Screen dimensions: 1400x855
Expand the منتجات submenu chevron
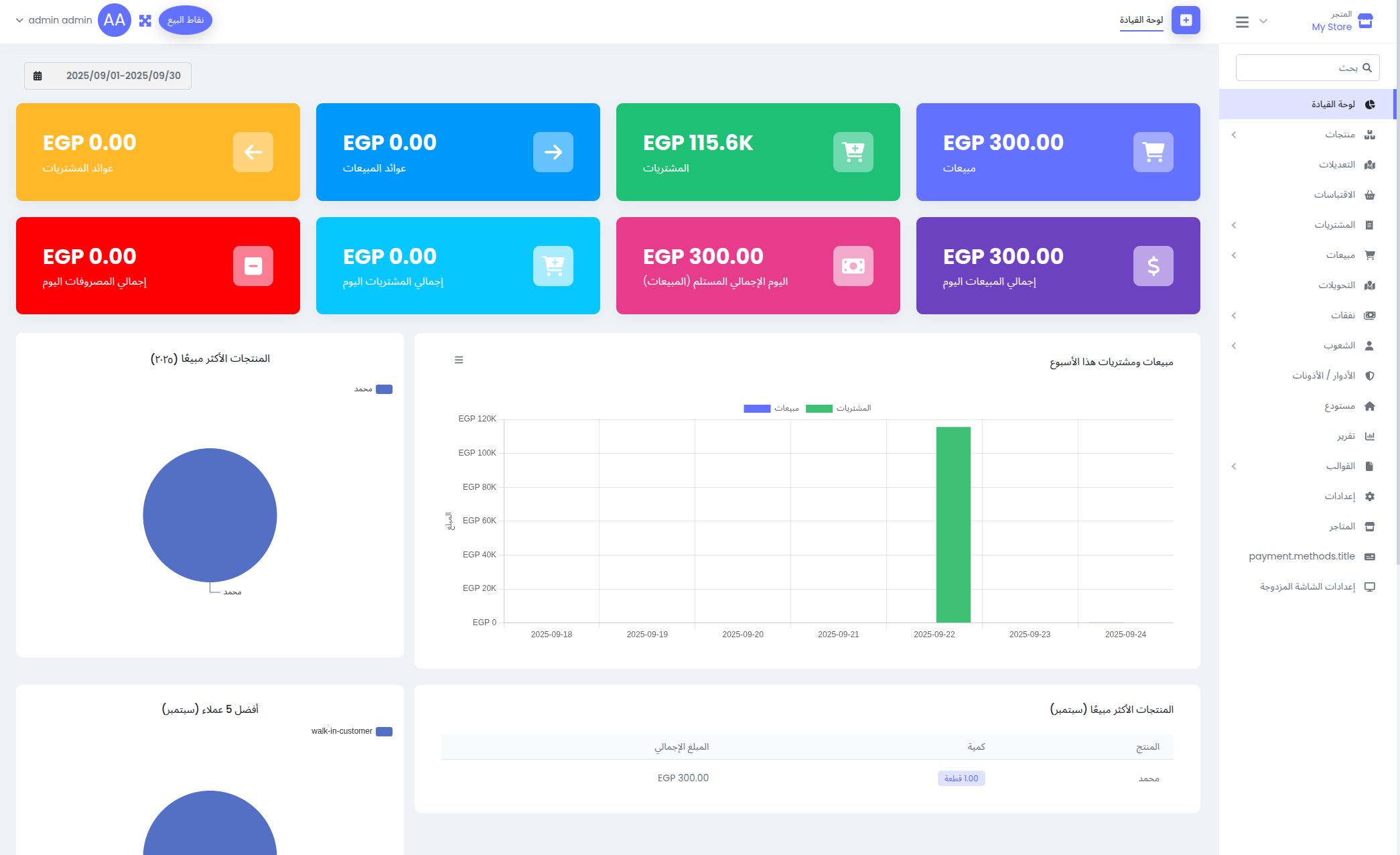click(x=1233, y=134)
